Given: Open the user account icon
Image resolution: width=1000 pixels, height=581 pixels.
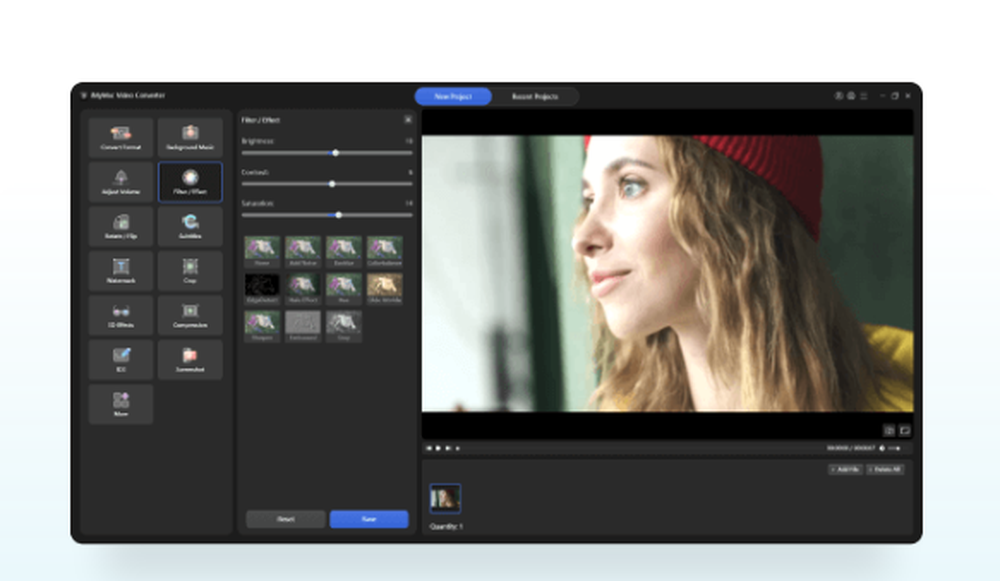Looking at the screenshot, I should [839, 96].
